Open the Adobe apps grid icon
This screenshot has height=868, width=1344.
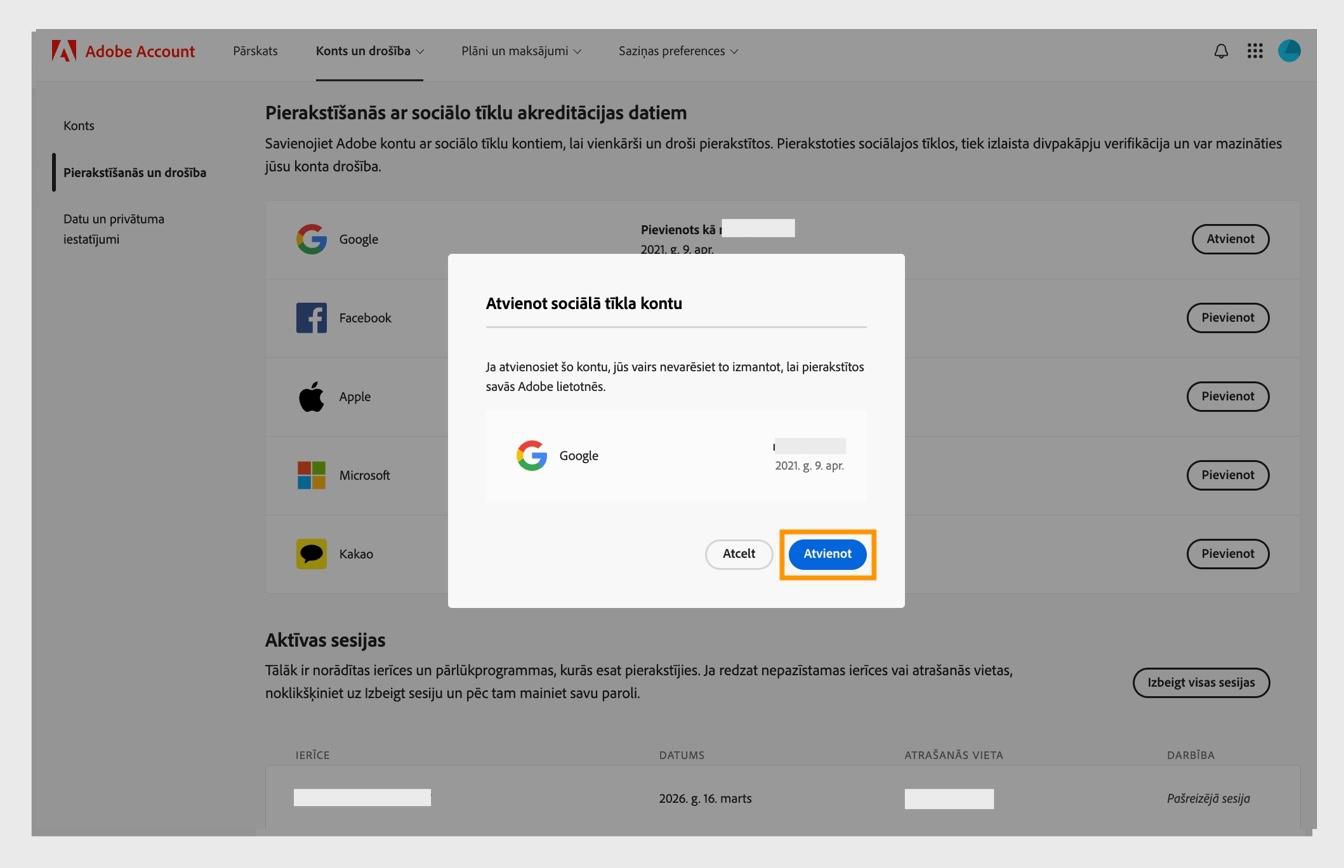pyautogui.click(x=1255, y=50)
